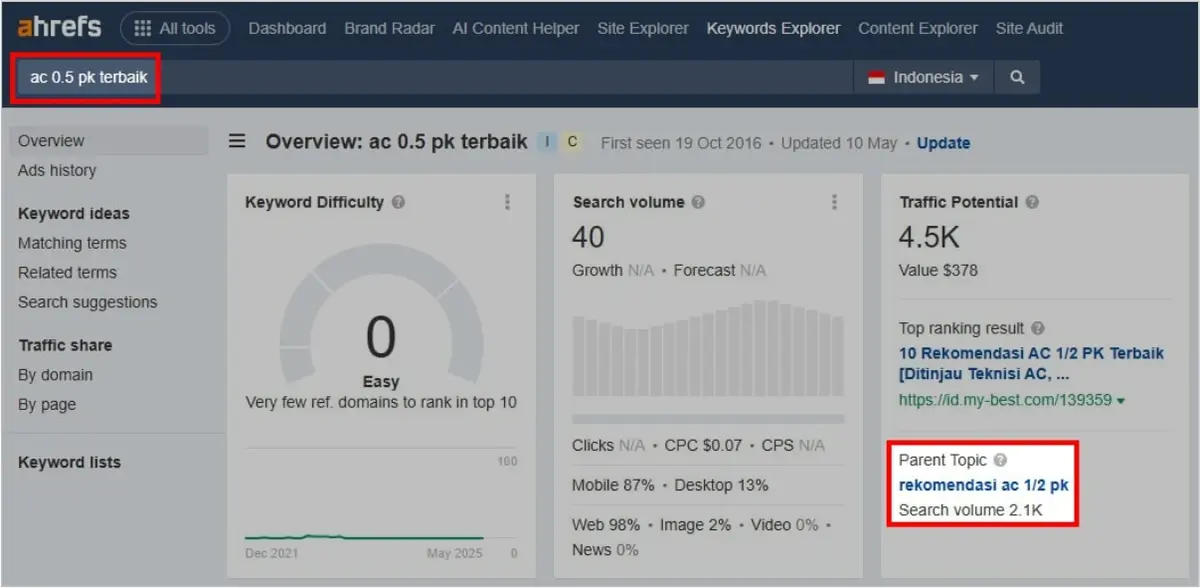Open Matching terms
The image size is (1200, 588).
click(72, 243)
